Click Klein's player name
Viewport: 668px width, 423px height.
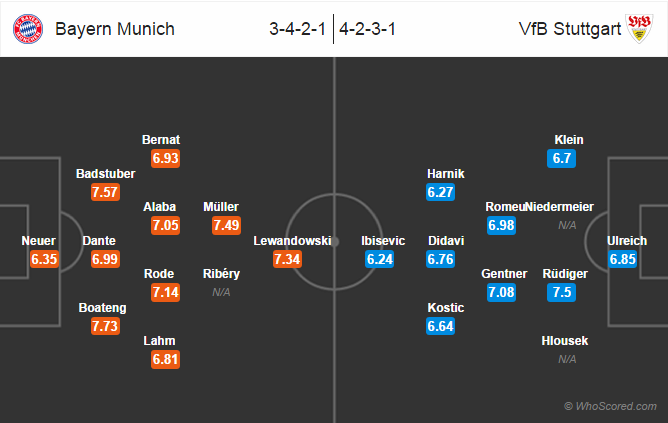[x=569, y=140]
